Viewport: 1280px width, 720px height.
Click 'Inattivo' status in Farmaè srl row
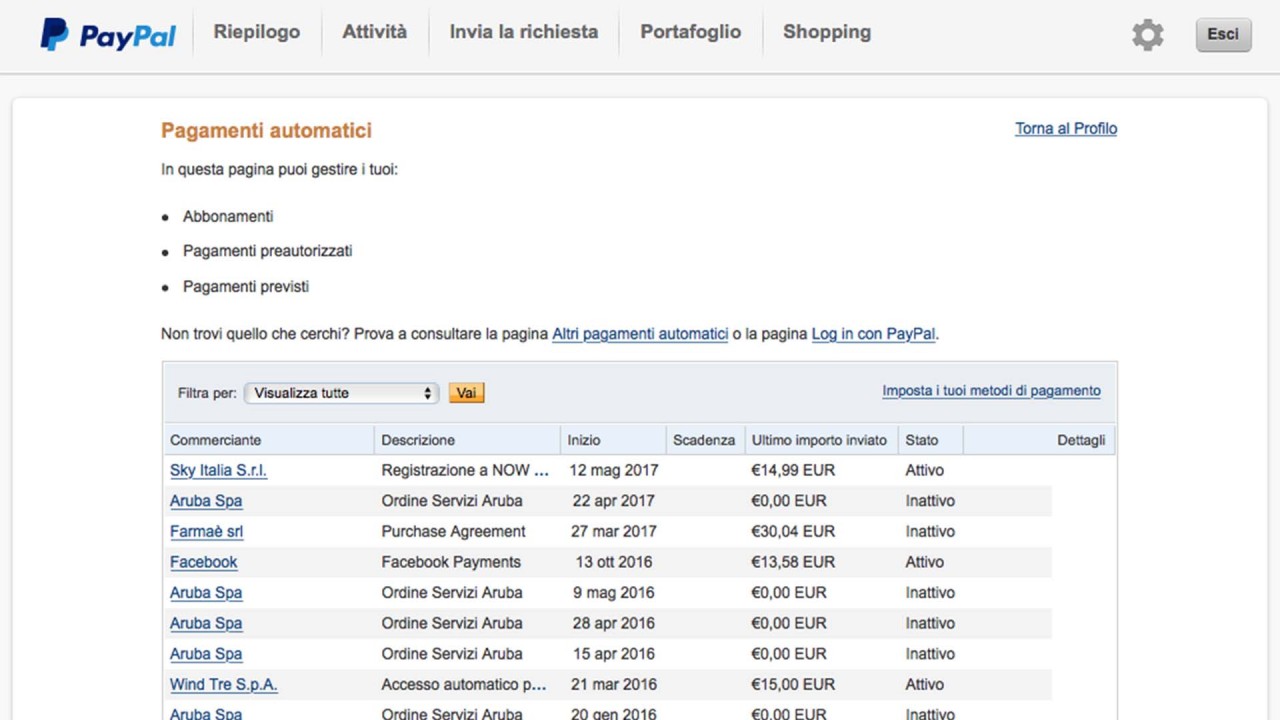[x=930, y=532]
